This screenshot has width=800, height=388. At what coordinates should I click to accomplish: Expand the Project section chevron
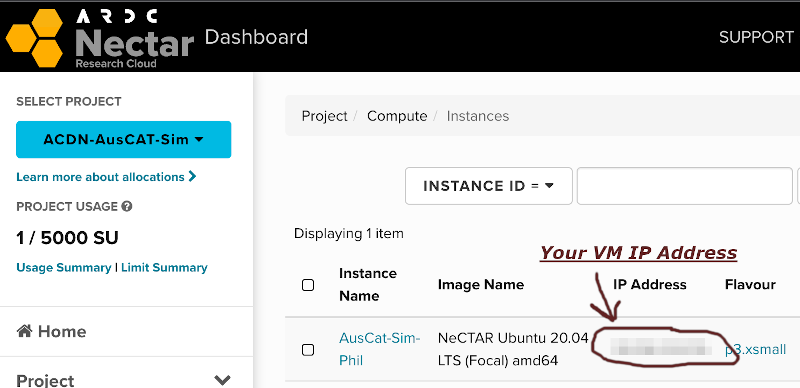point(222,380)
